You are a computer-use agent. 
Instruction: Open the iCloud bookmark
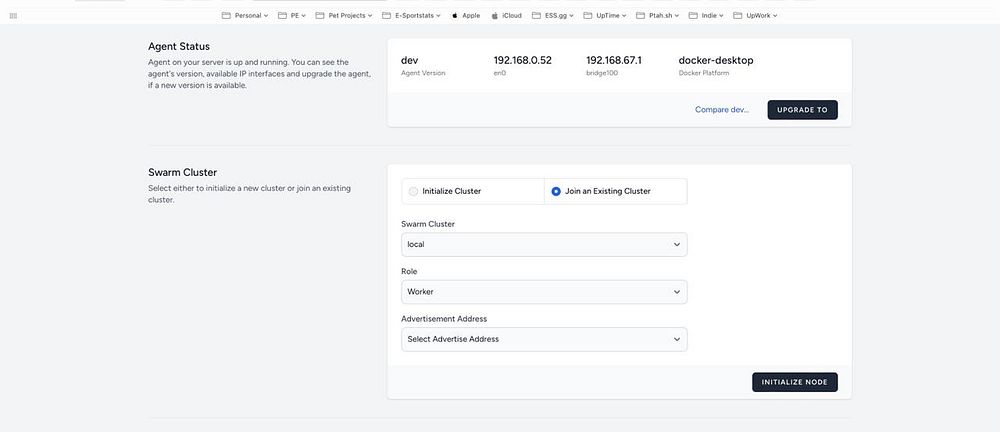tap(506, 16)
